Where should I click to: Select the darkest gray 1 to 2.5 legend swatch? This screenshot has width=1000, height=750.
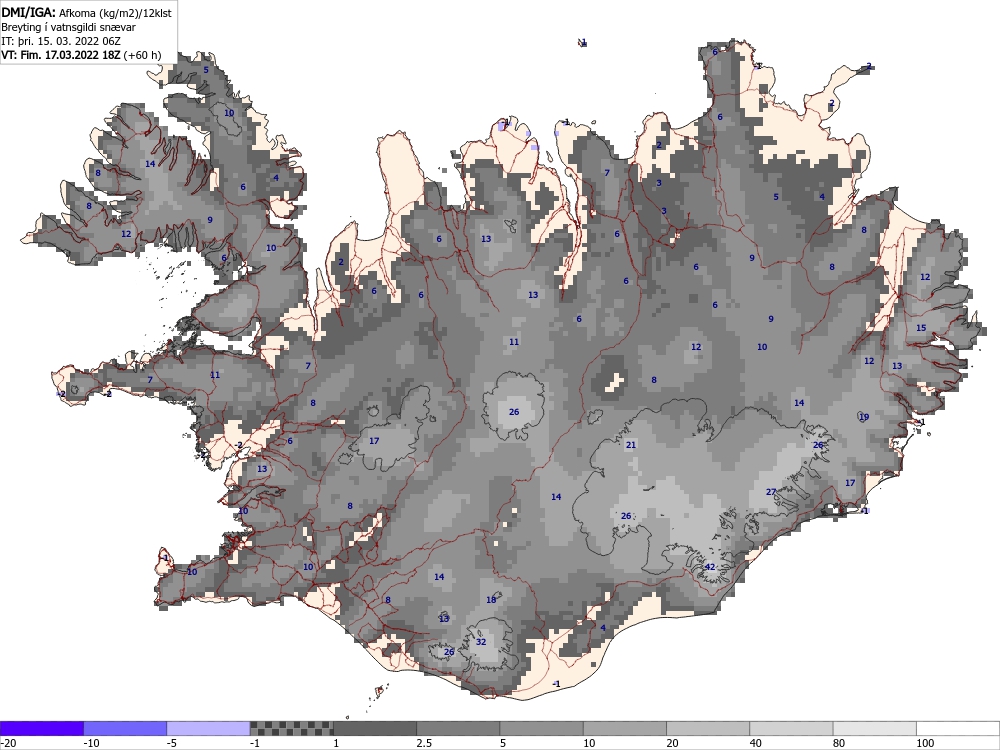[375, 728]
